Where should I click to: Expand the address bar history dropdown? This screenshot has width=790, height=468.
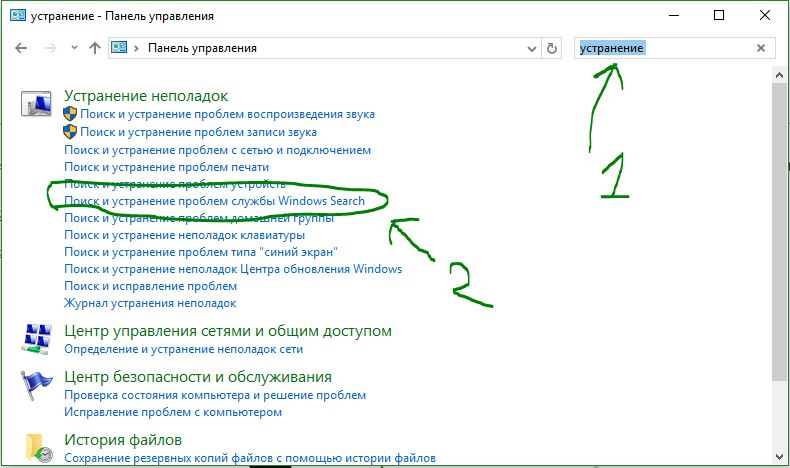click(x=532, y=49)
